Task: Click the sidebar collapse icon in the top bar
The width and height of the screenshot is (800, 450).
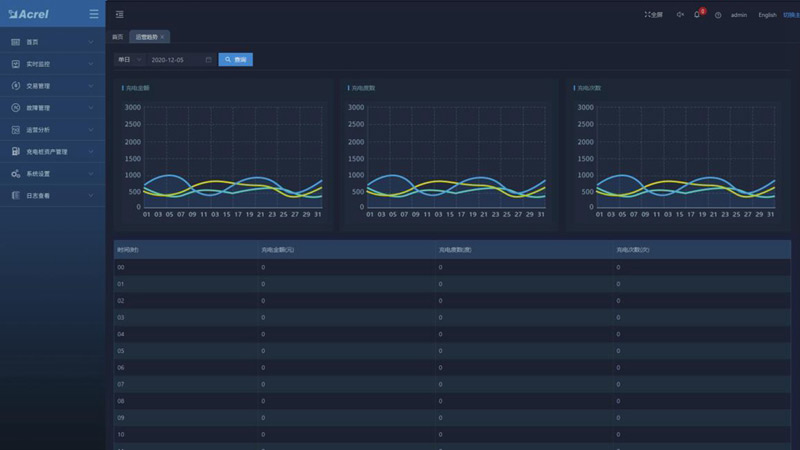Action: point(120,14)
